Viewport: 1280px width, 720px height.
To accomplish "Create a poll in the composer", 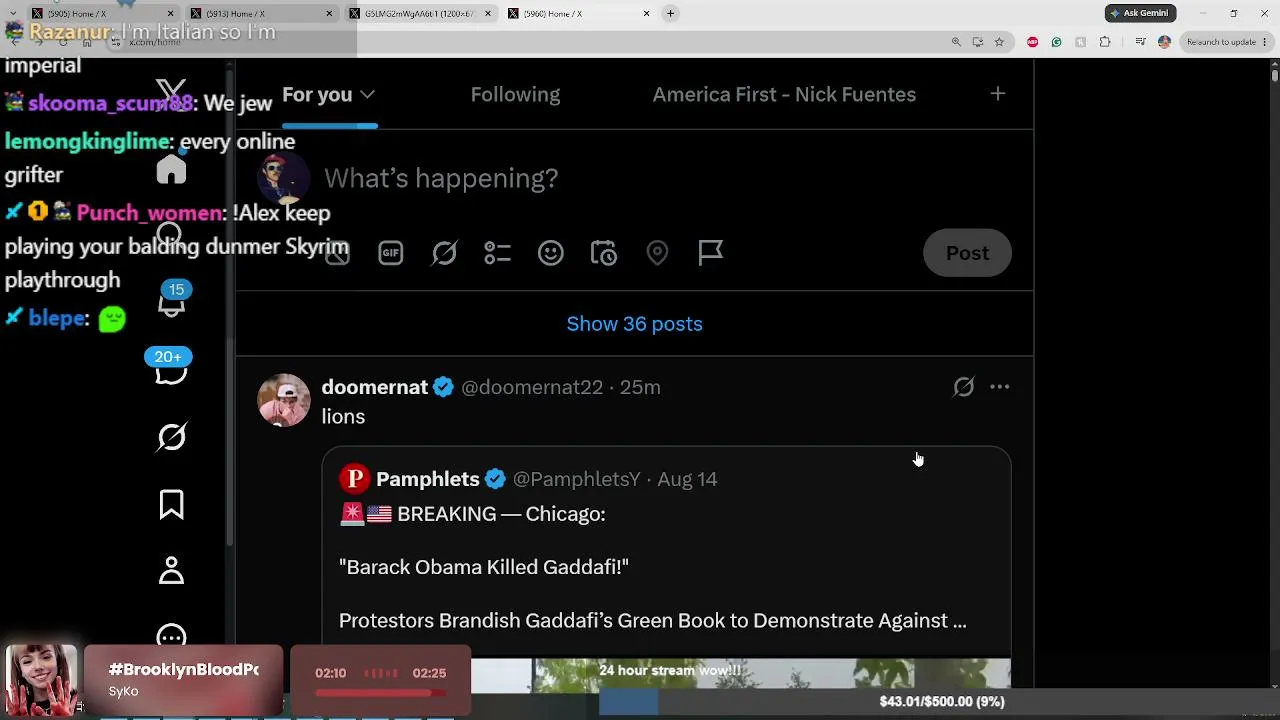I will (497, 253).
